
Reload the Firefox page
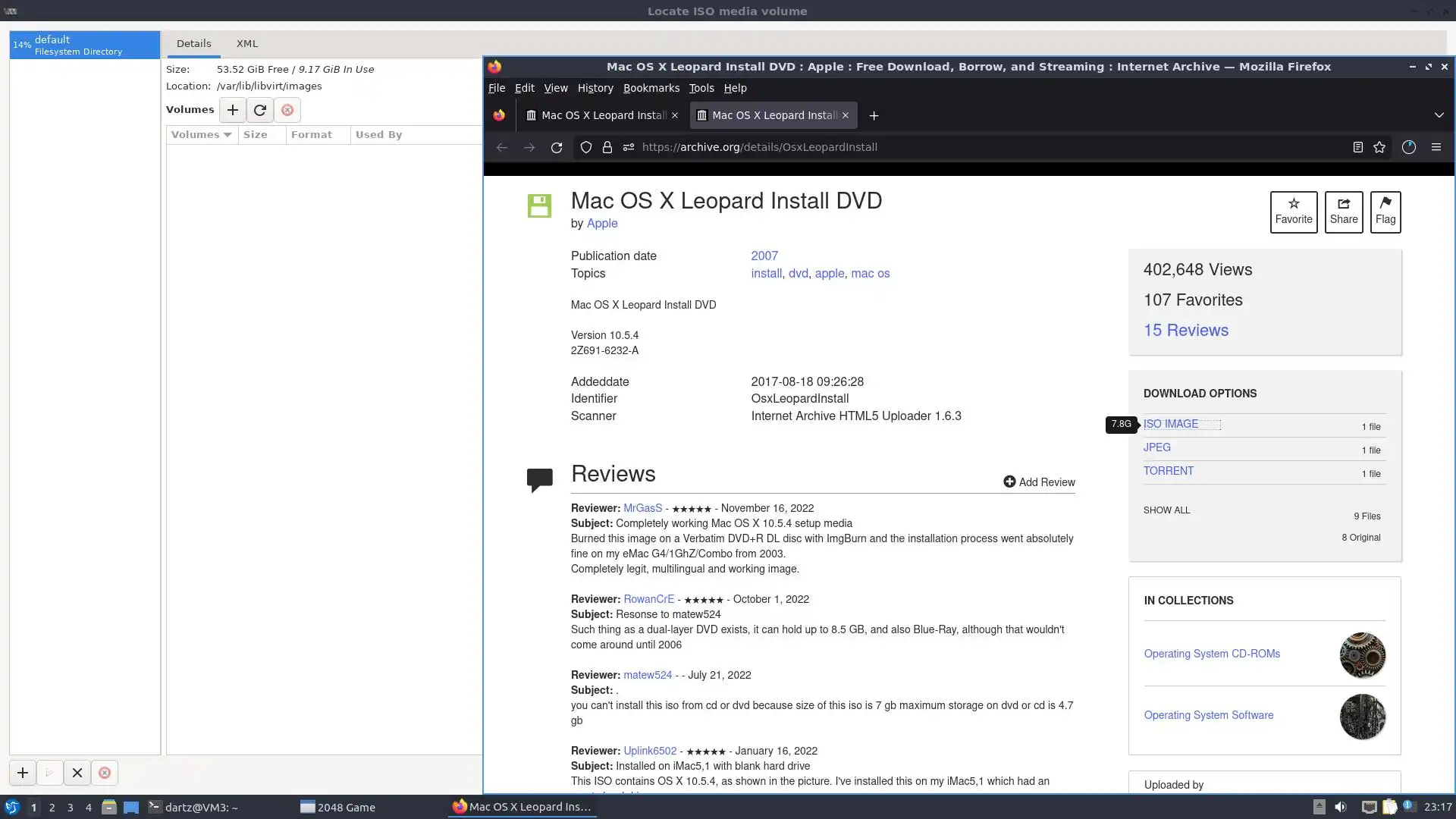(557, 147)
